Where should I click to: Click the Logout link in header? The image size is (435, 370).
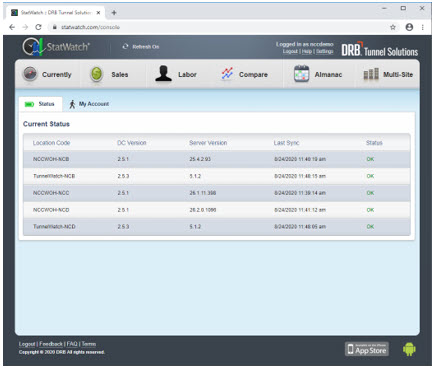290,51
